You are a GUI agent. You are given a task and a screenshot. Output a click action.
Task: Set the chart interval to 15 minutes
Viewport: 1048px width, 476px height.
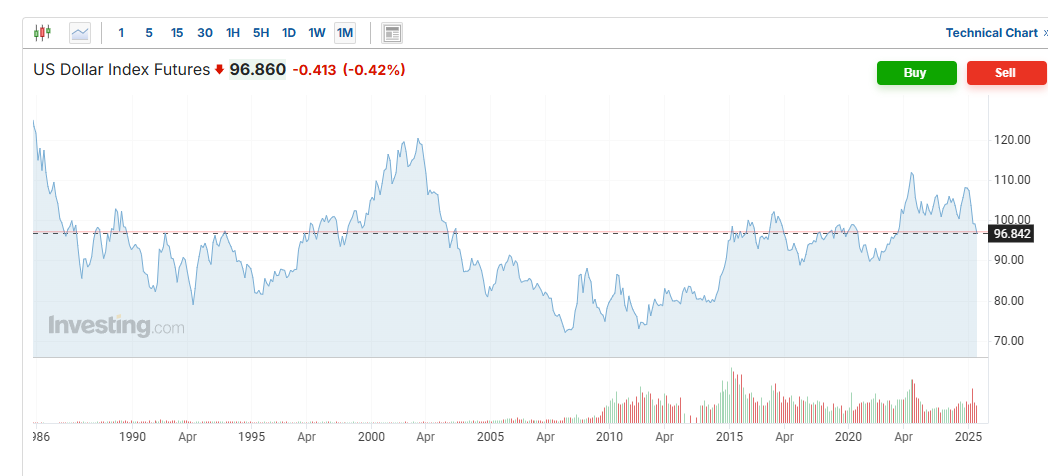pyautogui.click(x=176, y=33)
